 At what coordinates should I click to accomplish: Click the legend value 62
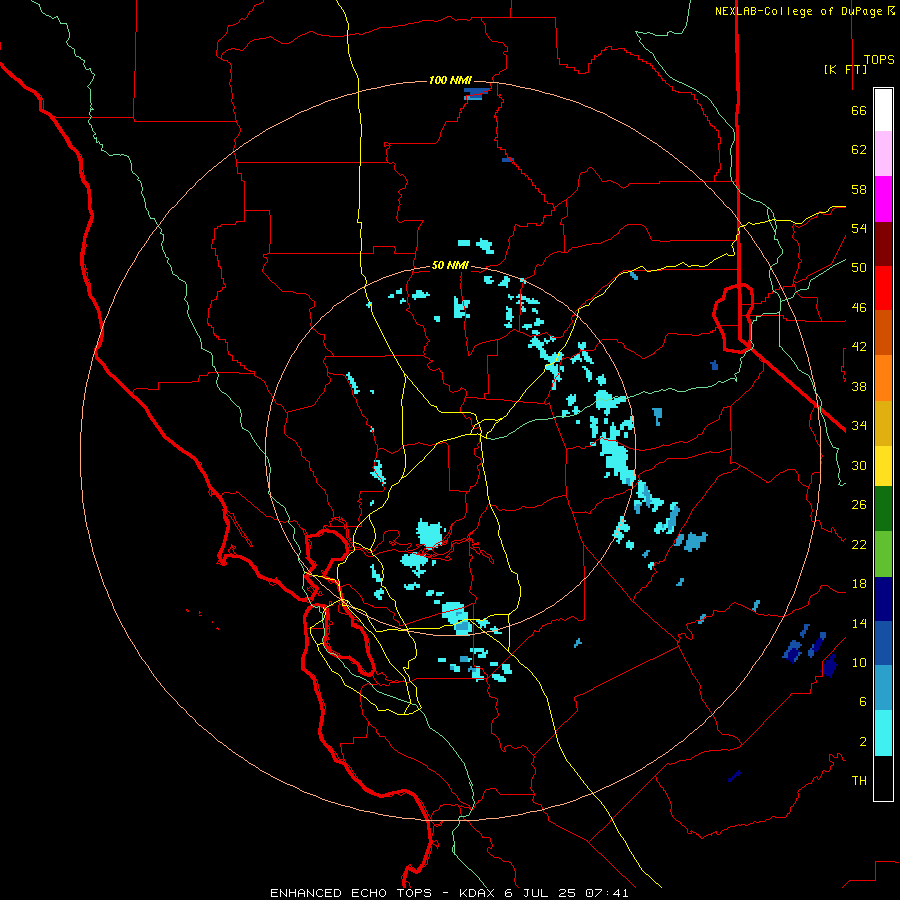pos(859,150)
